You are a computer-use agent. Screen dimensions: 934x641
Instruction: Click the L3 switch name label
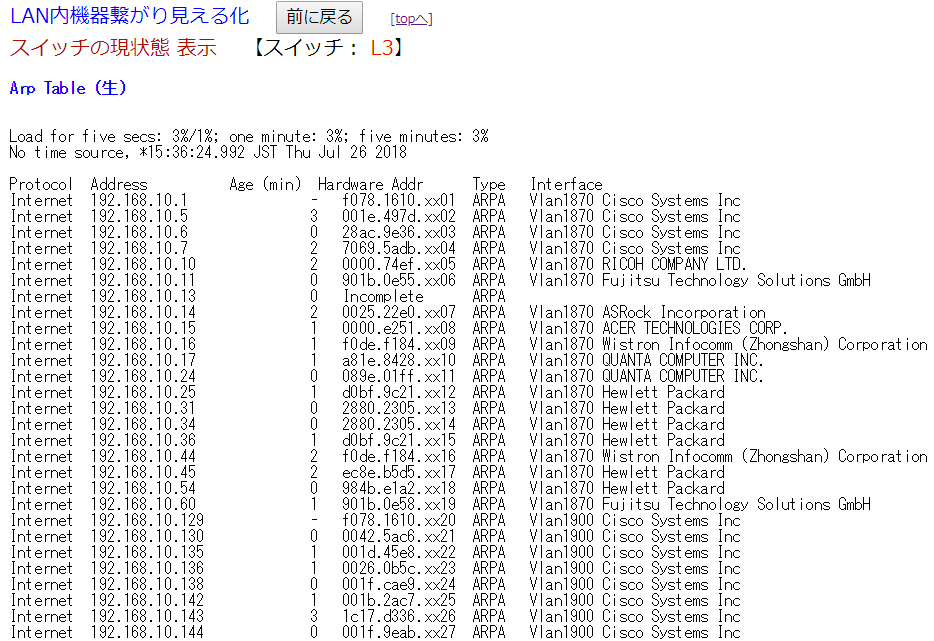pyautogui.click(x=382, y=48)
